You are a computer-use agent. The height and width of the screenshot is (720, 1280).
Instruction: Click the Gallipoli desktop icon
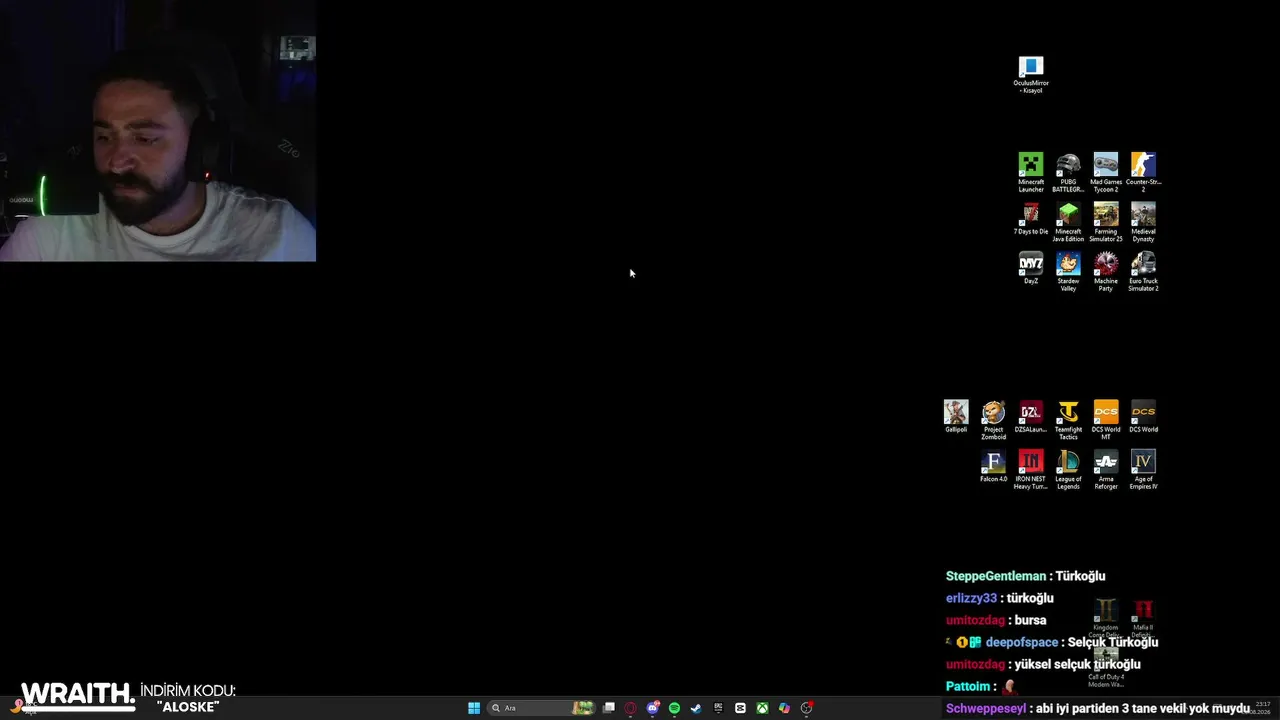point(956,417)
